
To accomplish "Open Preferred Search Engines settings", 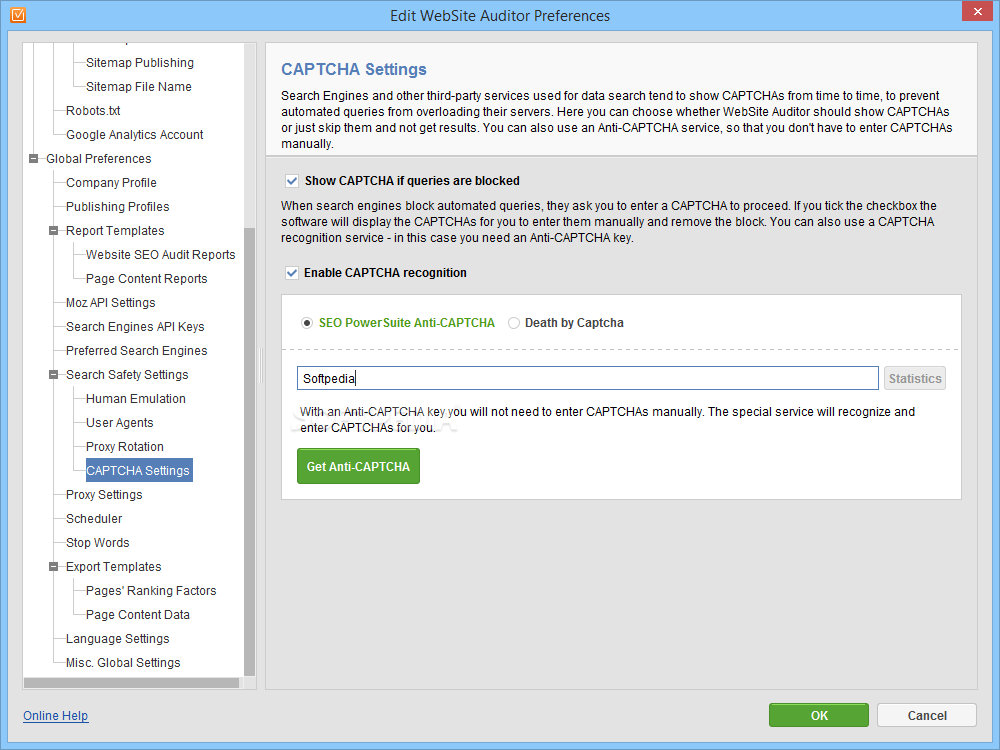I will [x=136, y=351].
